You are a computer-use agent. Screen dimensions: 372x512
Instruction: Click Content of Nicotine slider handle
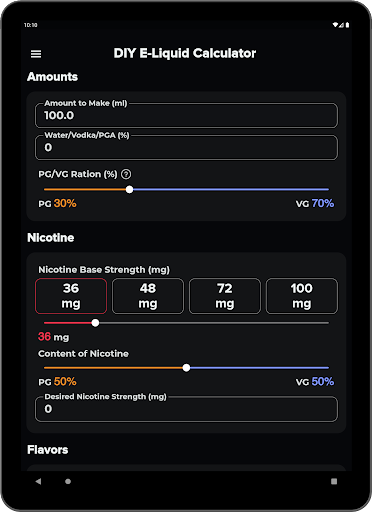pyautogui.click(x=186, y=368)
